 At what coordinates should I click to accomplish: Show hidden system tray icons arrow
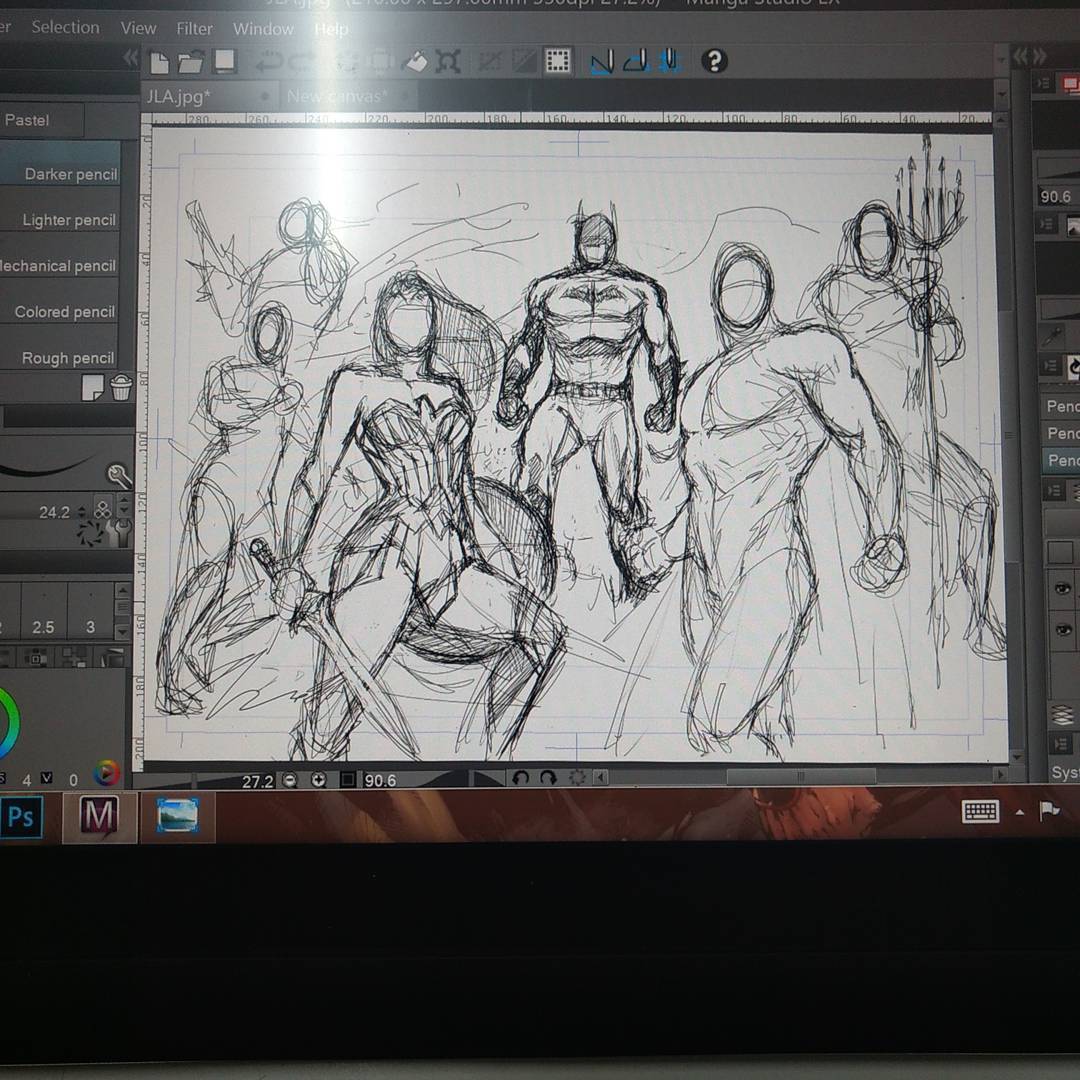tap(1019, 812)
